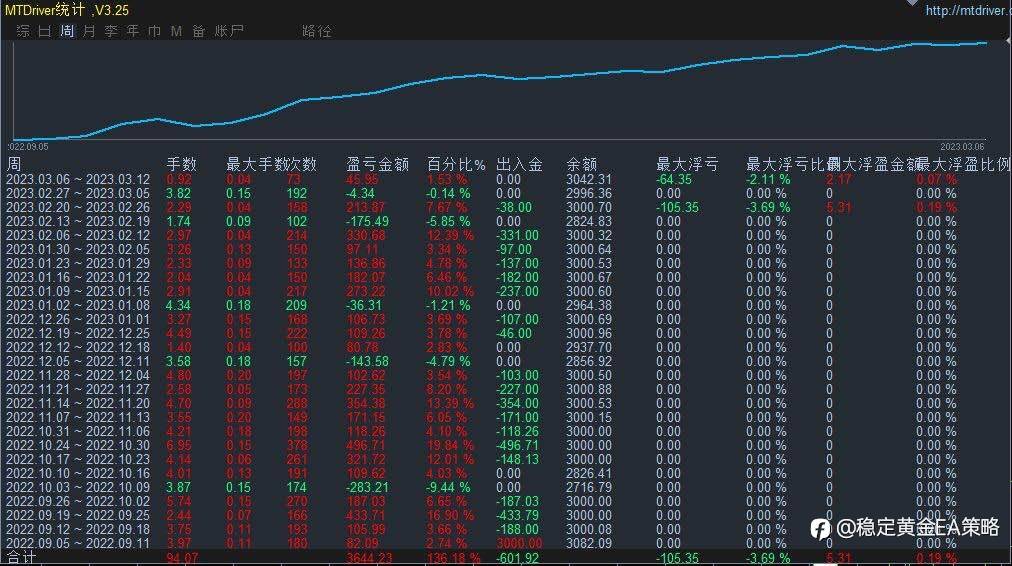Click total profit 3644.23
The image size is (1012, 566).
click(x=369, y=558)
